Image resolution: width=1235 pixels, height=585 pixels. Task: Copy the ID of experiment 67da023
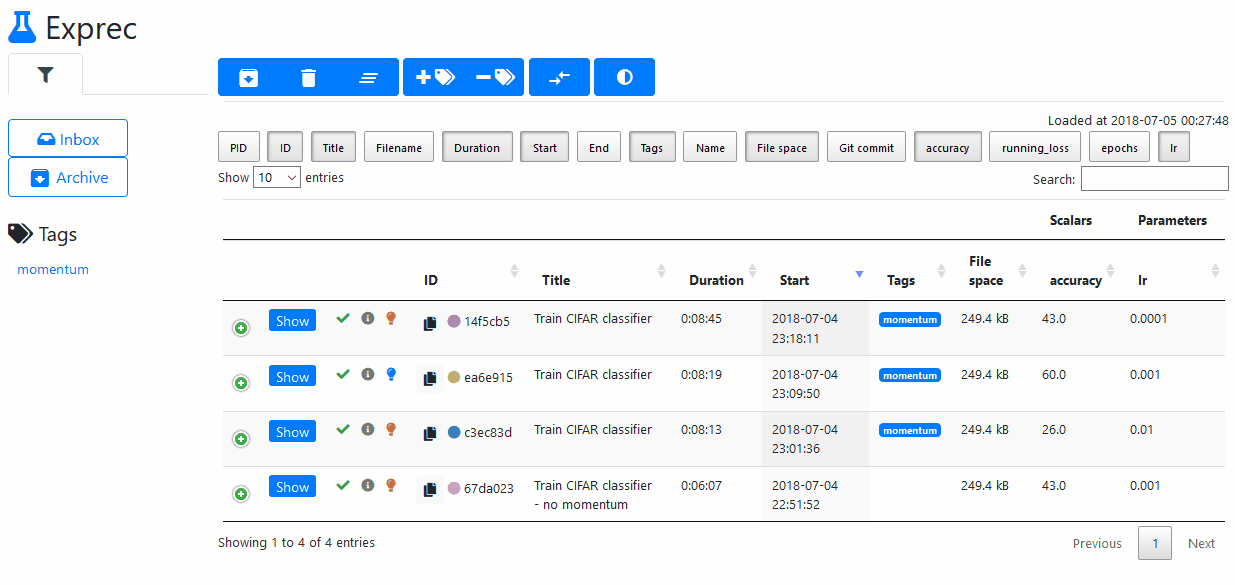pyautogui.click(x=430, y=489)
